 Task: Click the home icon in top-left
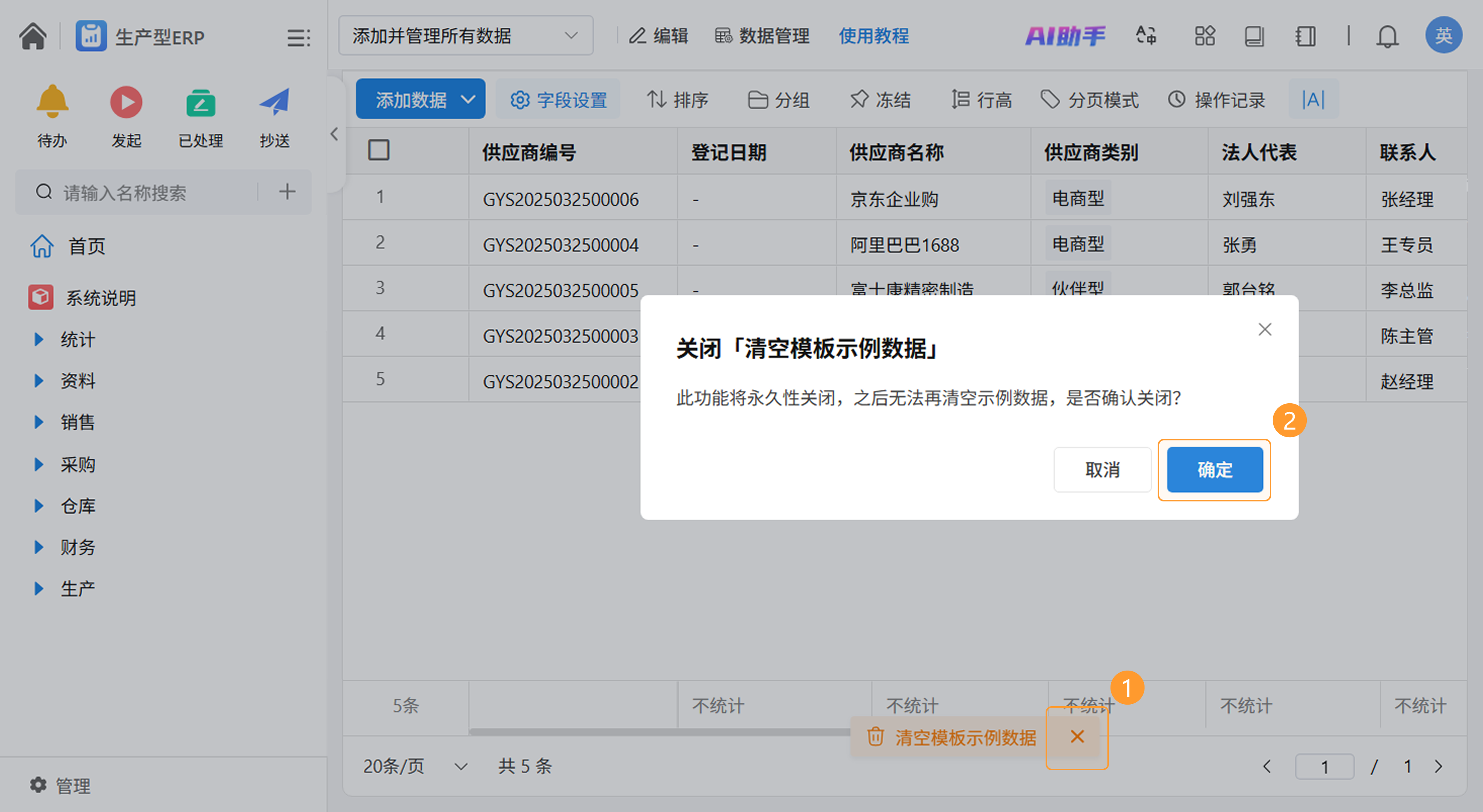click(x=33, y=36)
